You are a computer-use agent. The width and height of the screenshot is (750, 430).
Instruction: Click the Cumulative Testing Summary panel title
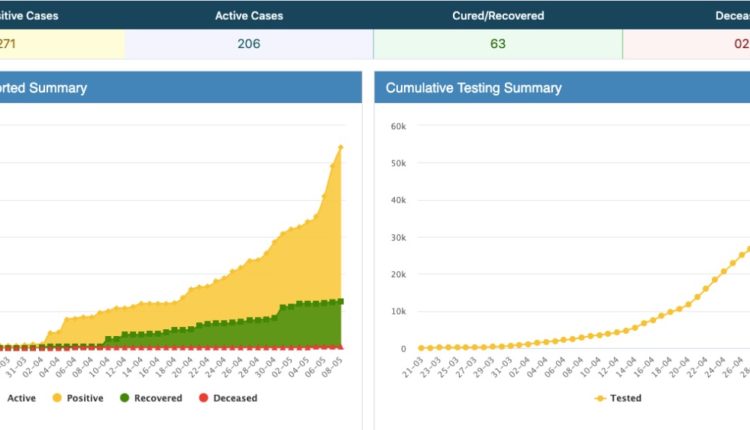pyautogui.click(x=473, y=88)
